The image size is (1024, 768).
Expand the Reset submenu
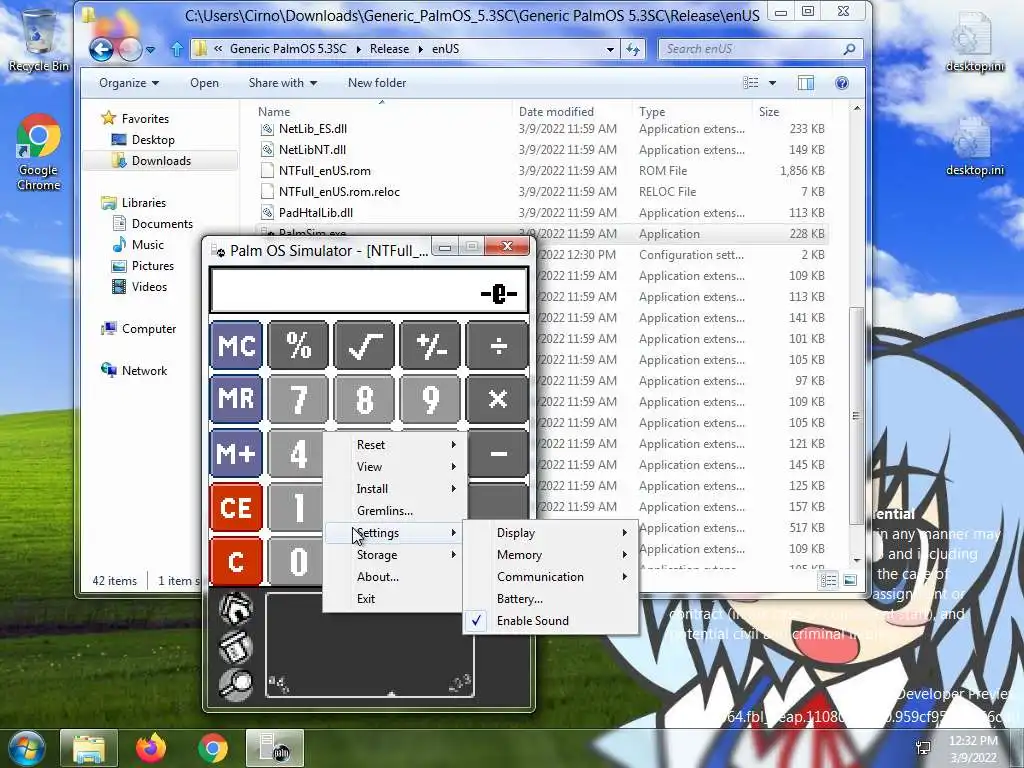point(394,445)
